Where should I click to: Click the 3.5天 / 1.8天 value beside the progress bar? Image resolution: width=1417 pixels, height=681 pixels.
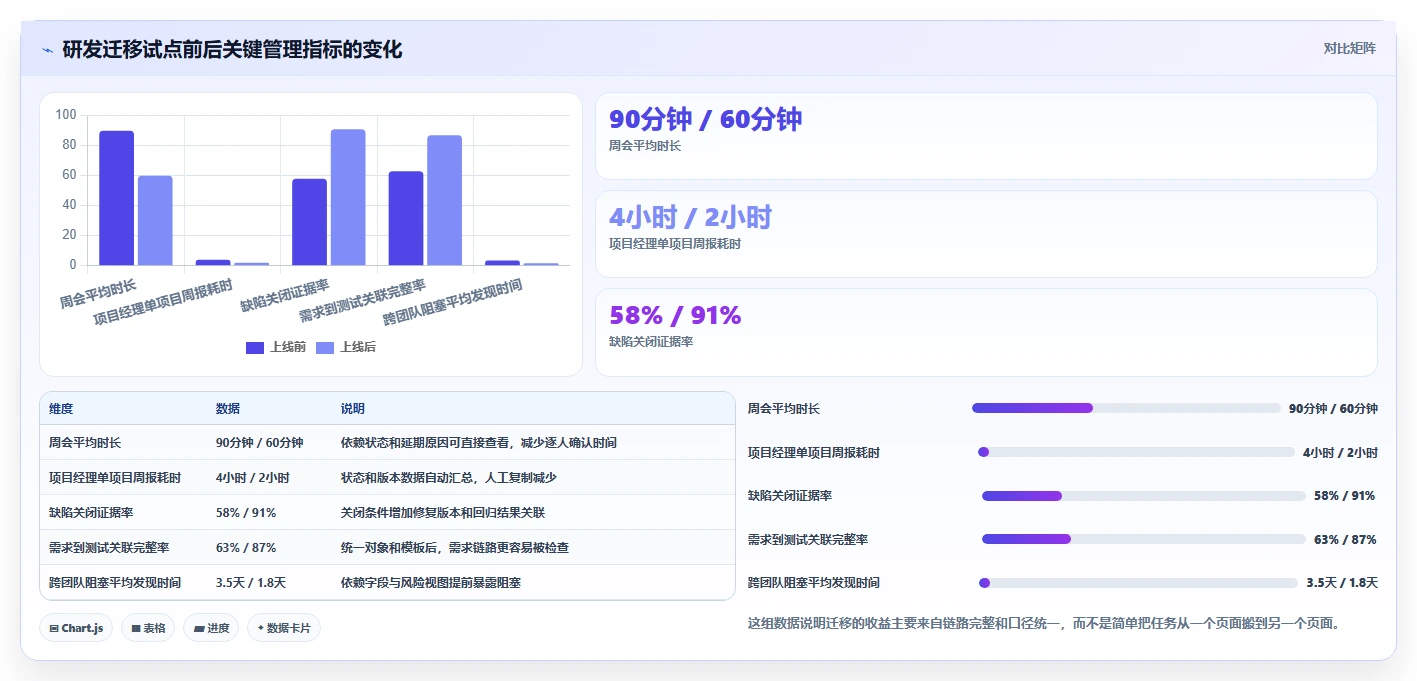coord(1342,583)
